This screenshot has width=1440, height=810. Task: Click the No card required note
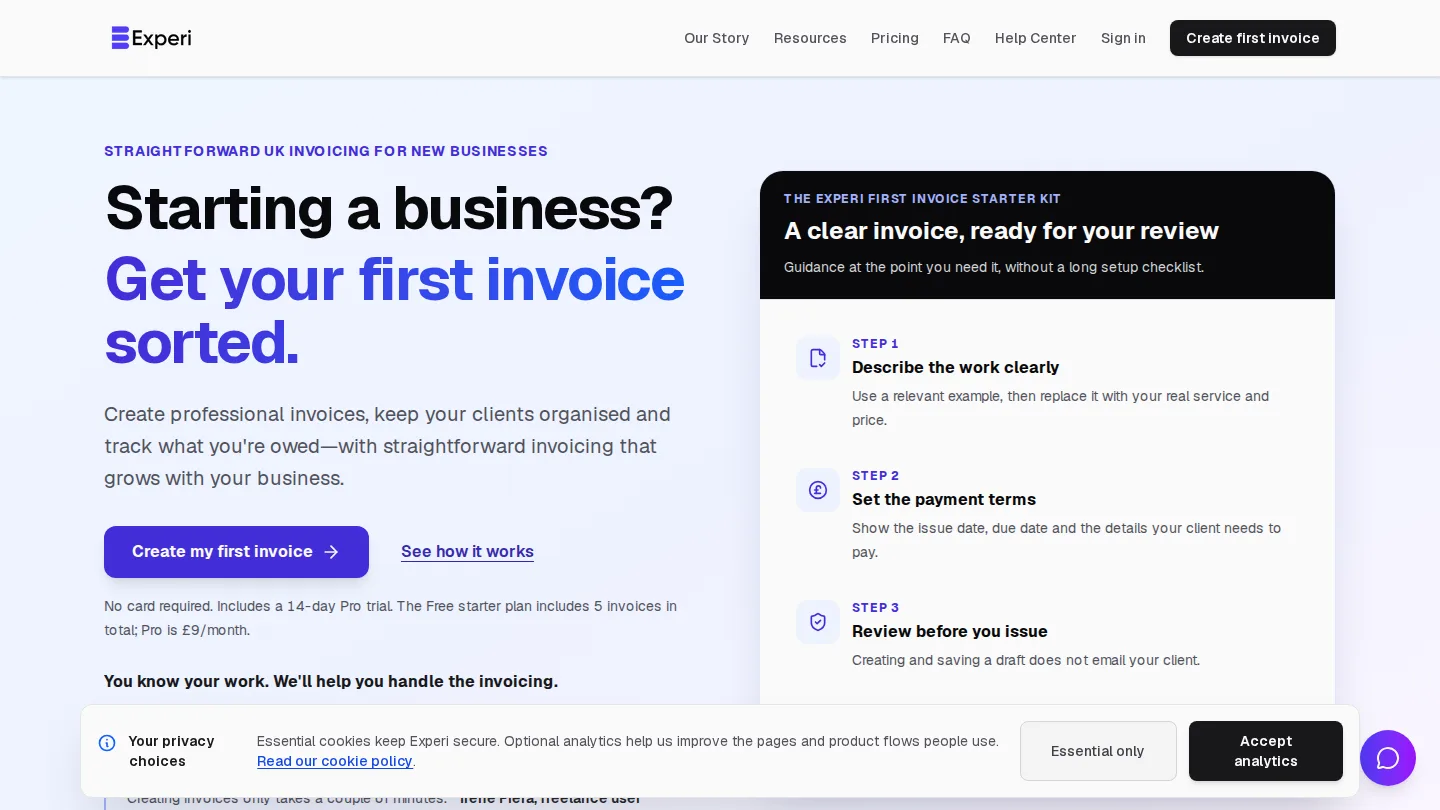click(x=391, y=618)
